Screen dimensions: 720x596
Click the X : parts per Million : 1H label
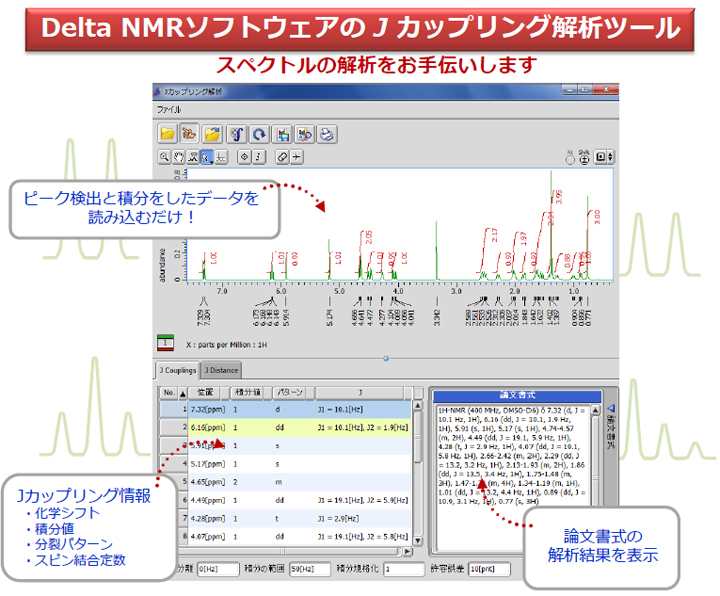pos(226,344)
